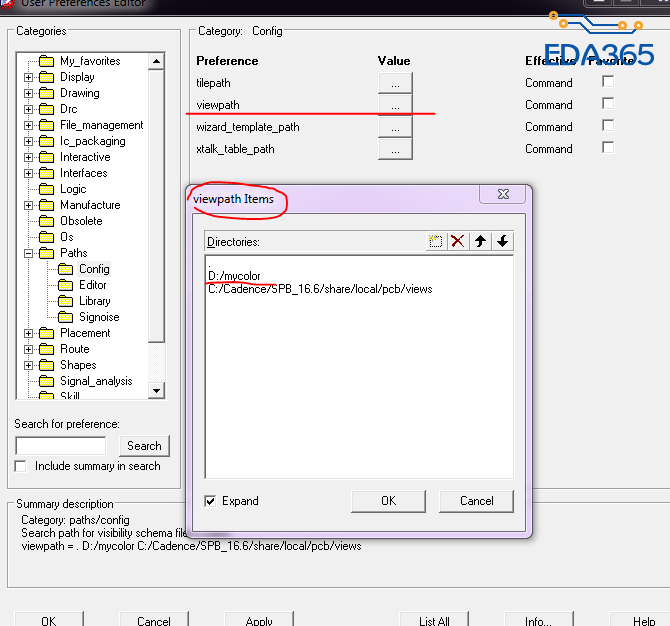Viewport: 670px width, 626px height.
Task: Expand the Interfaces category
Action: pyautogui.click(x=28, y=173)
